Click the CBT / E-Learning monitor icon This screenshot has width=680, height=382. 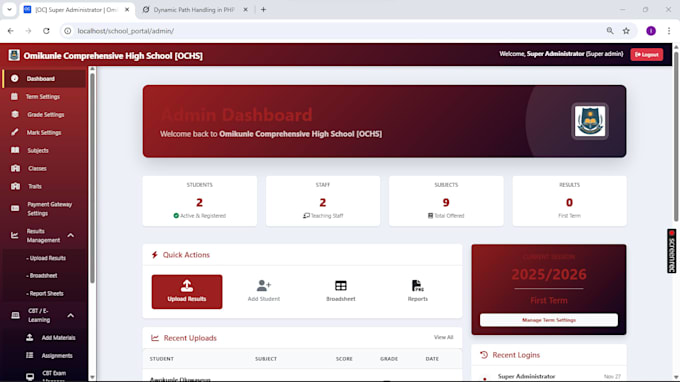(x=15, y=316)
